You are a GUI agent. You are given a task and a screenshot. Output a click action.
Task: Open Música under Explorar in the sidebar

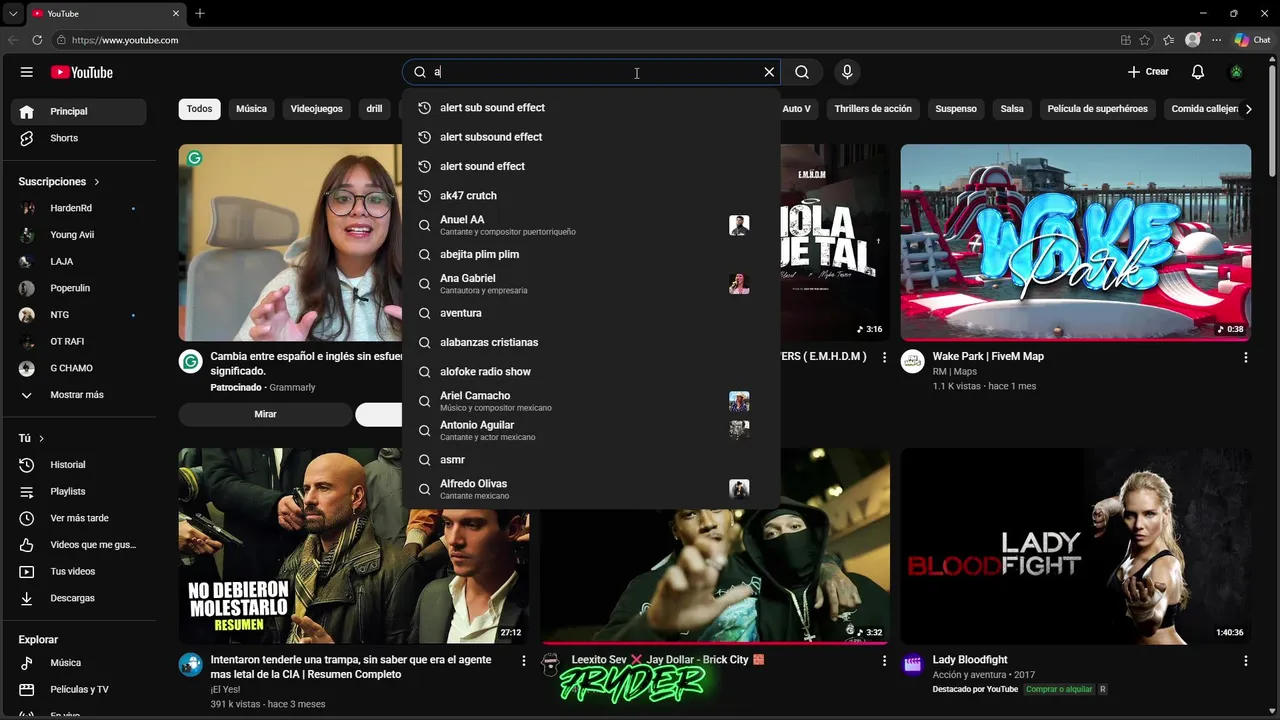point(79,663)
